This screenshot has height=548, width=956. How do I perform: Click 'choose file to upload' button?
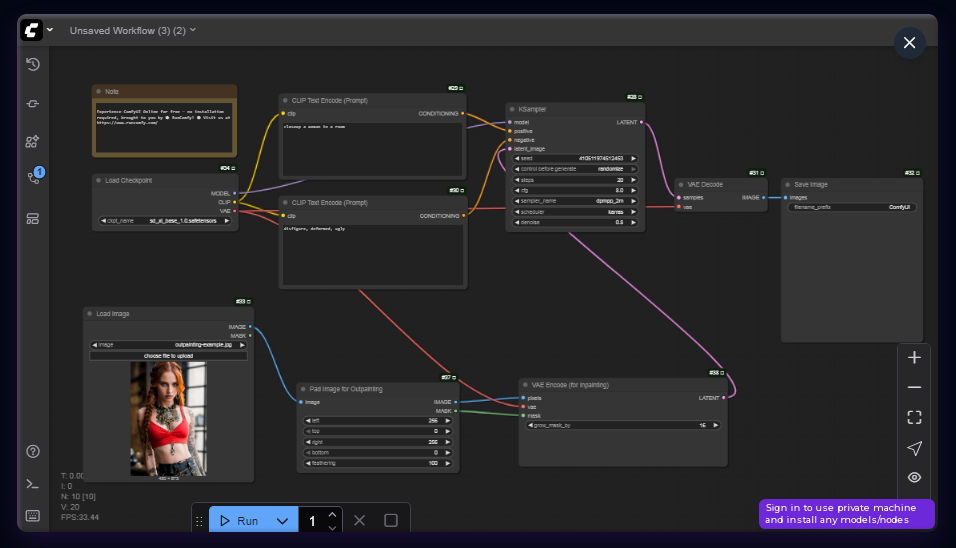[x=168, y=355]
